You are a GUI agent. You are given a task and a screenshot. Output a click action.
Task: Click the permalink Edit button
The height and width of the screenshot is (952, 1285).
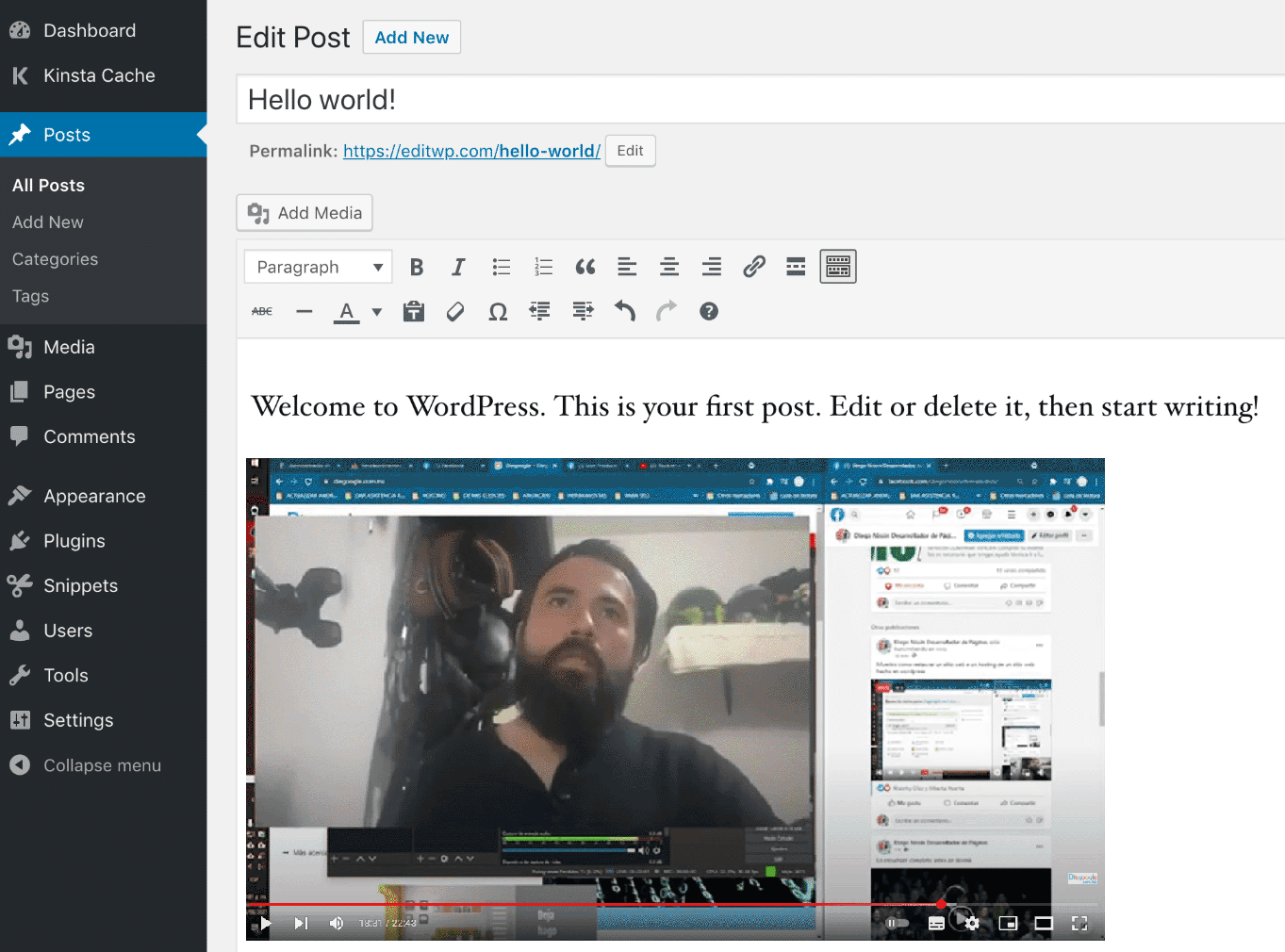(x=630, y=151)
